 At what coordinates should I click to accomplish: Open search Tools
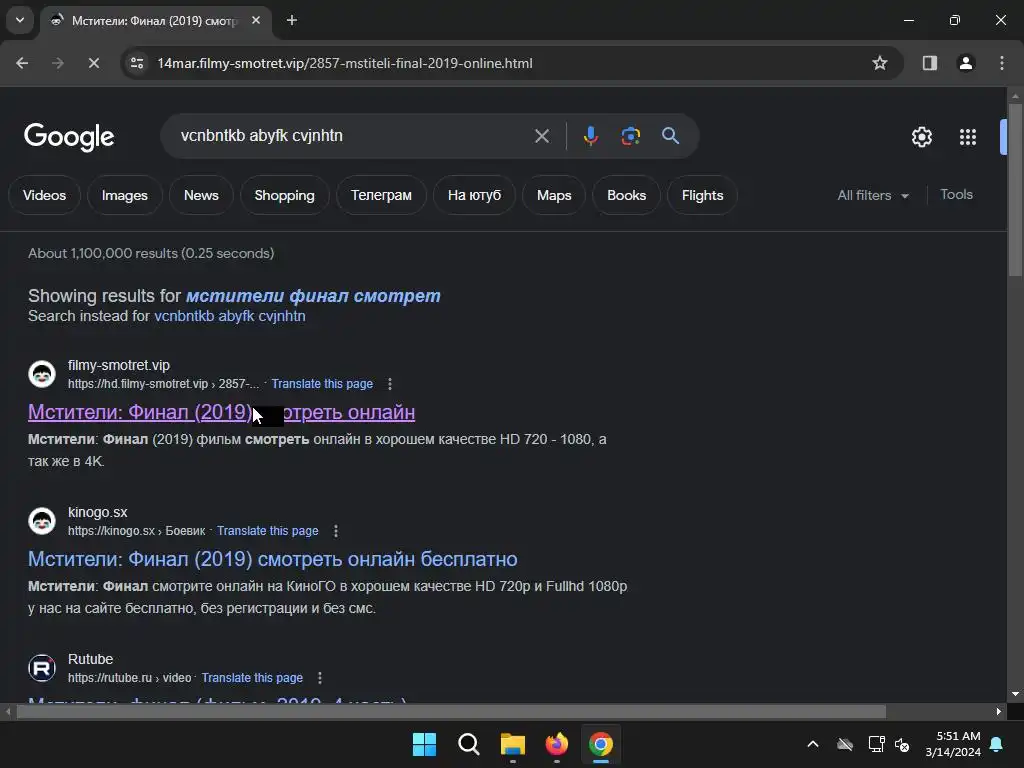(956, 195)
